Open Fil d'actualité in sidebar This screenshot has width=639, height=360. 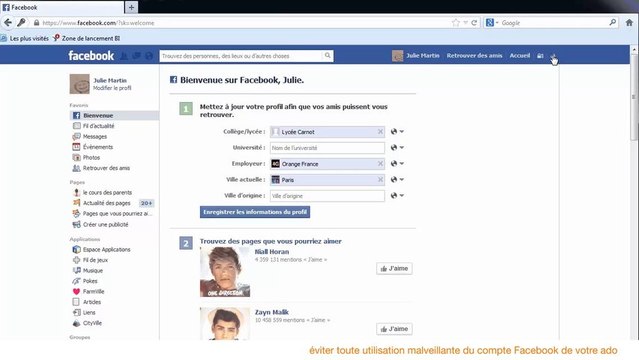[x=99, y=126]
